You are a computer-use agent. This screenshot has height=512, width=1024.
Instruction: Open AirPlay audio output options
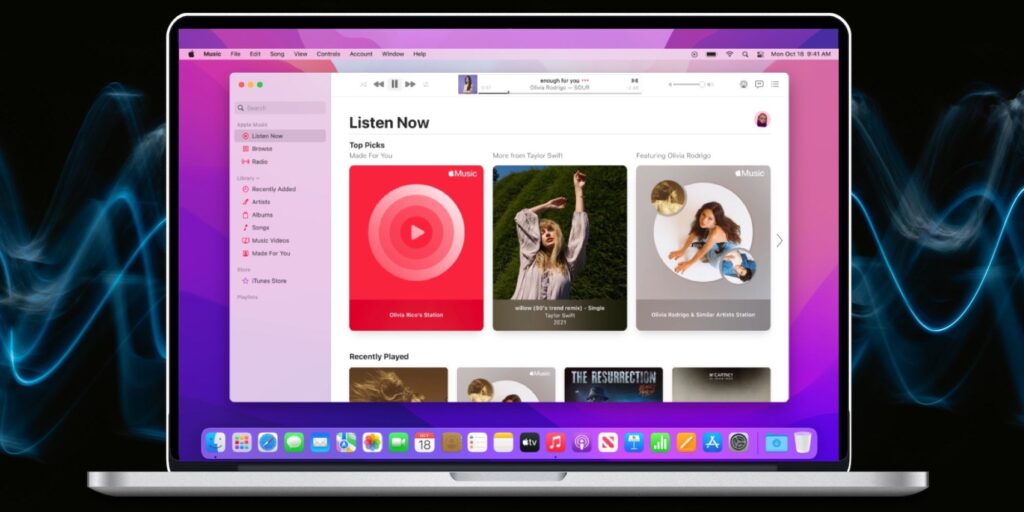pos(743,84)
